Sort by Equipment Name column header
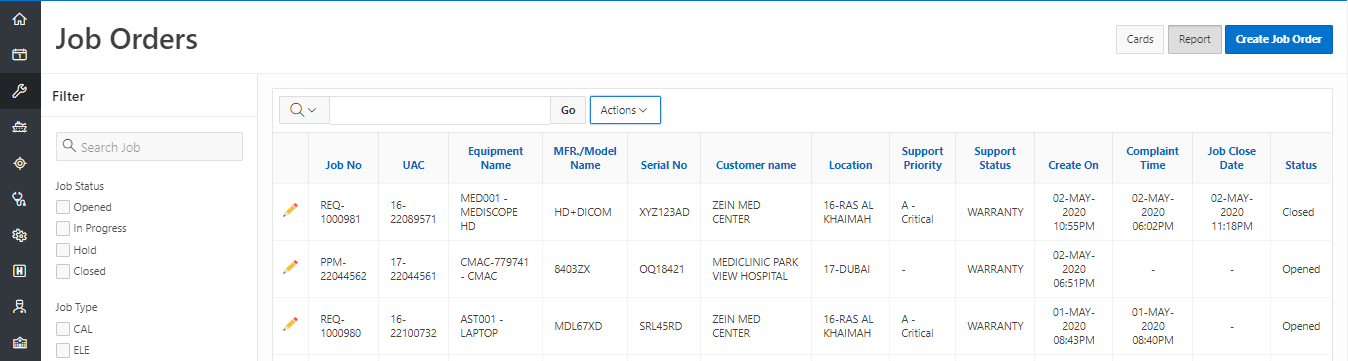 point(495,158)
